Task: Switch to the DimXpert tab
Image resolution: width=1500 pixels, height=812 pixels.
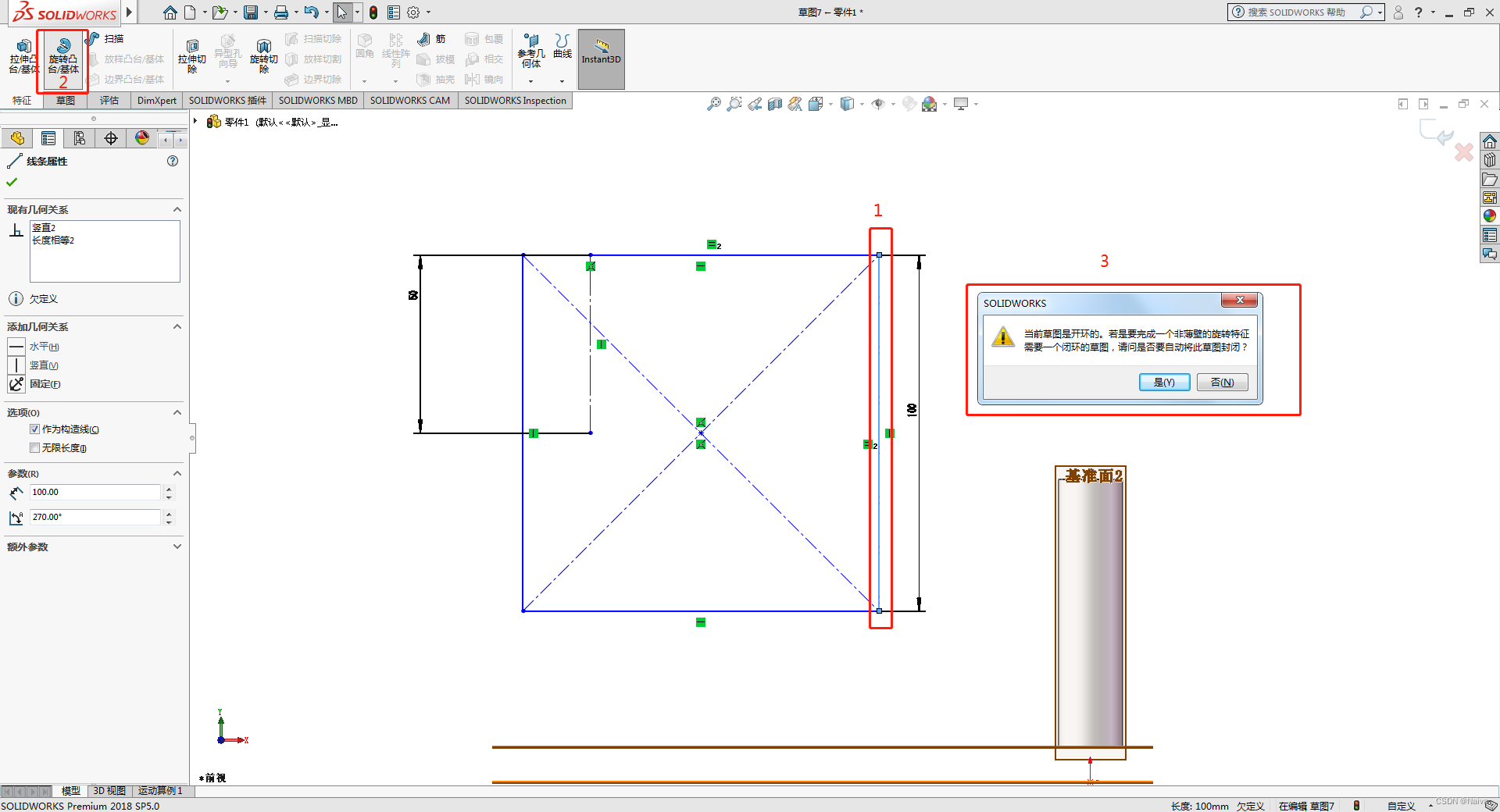Action: point(157,101)
